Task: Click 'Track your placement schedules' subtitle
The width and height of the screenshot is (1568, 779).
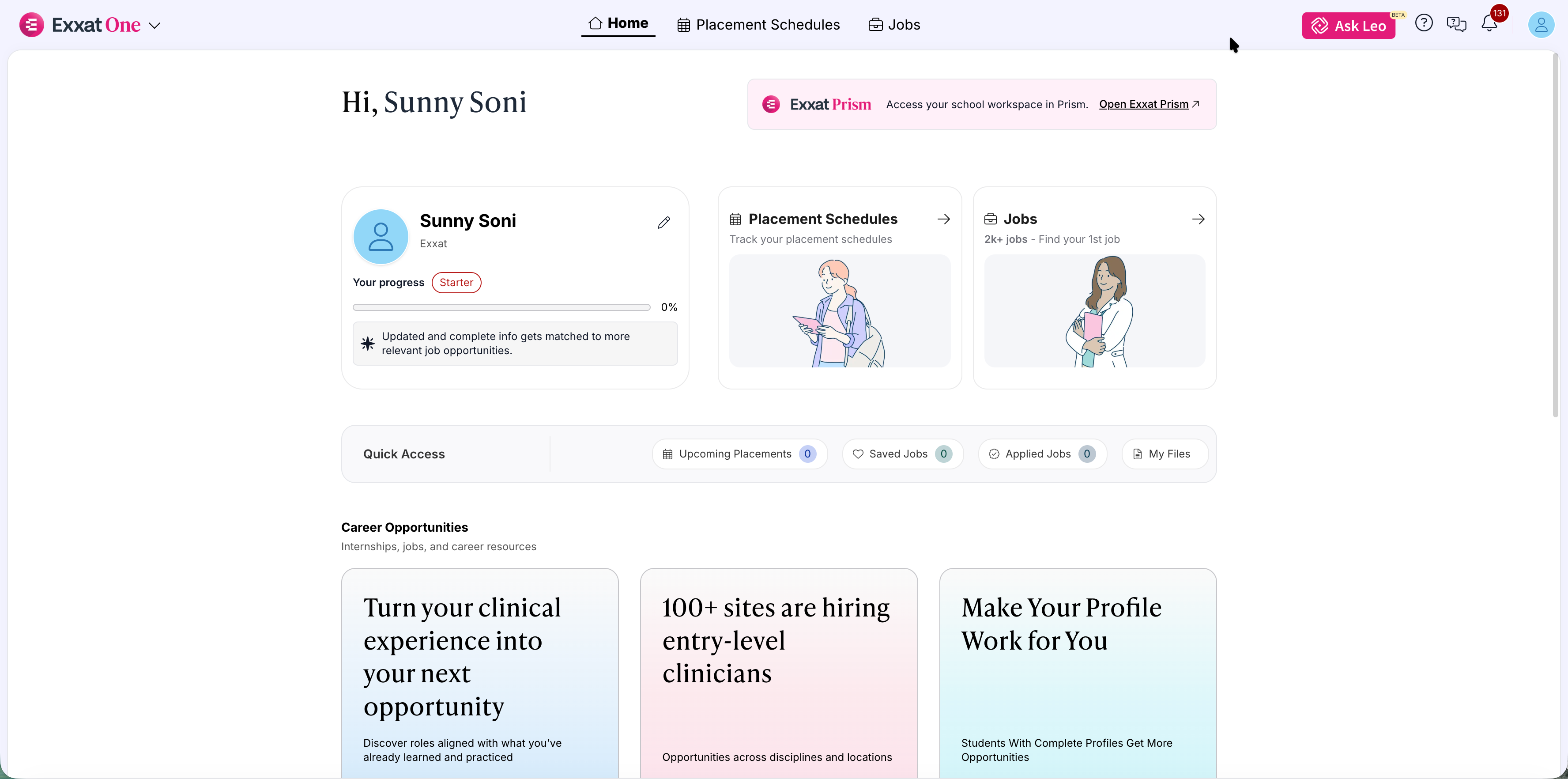Action: [811, 239]
